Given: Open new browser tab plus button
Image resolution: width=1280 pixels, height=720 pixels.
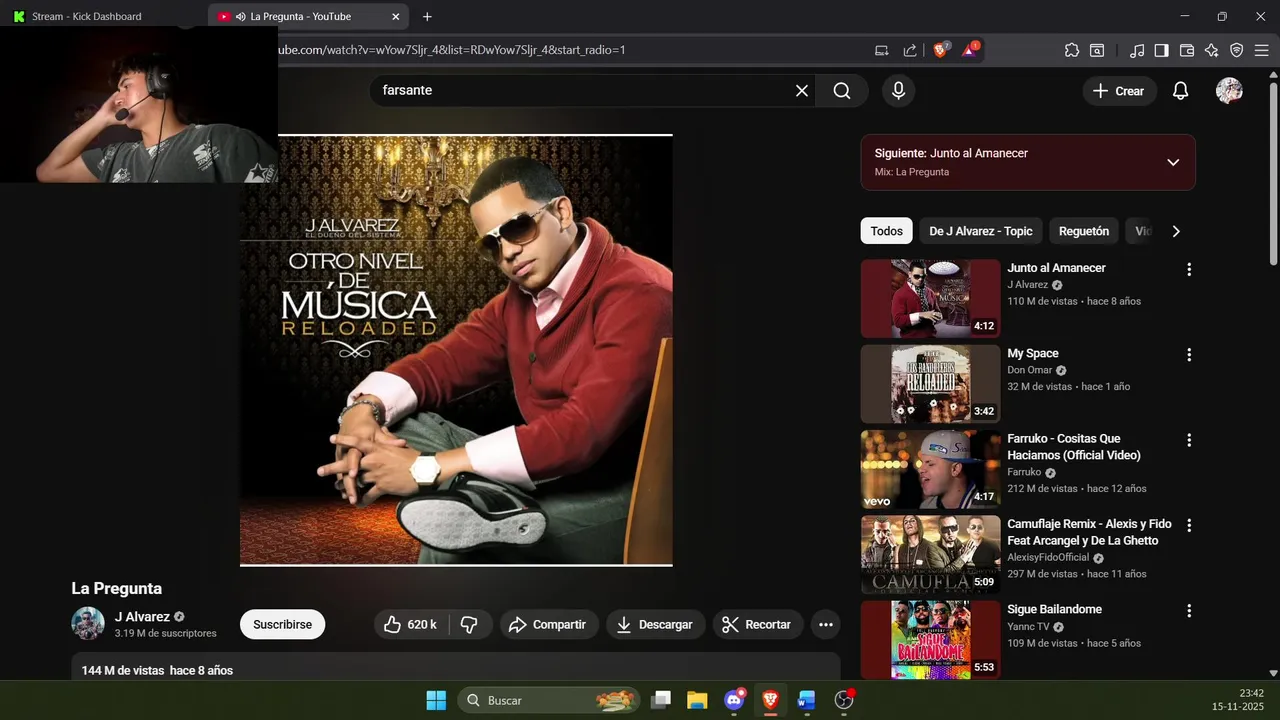Looking at the screenshot, I should [427, 16].
